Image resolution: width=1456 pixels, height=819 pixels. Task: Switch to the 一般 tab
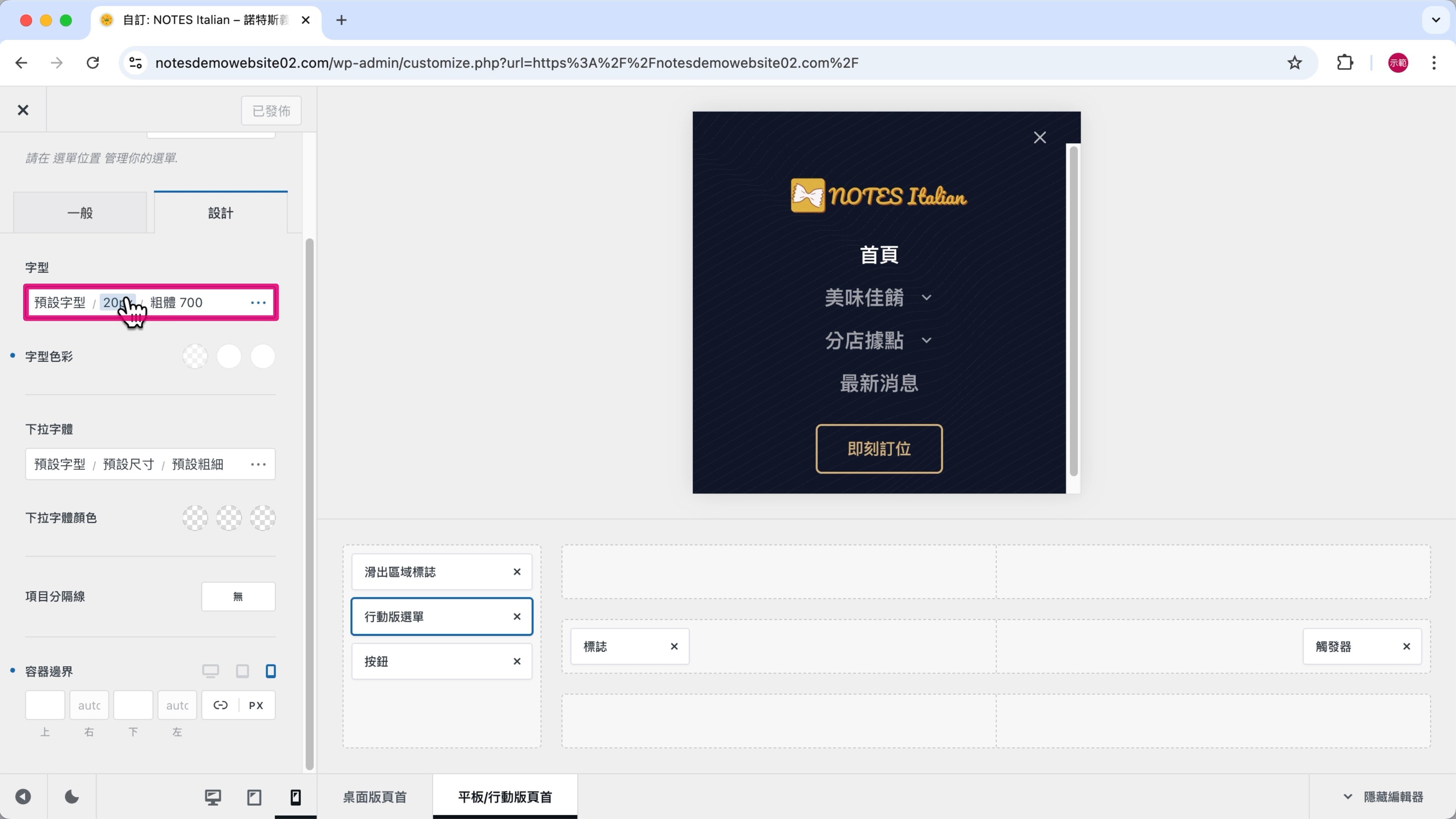tap(80, 213)
